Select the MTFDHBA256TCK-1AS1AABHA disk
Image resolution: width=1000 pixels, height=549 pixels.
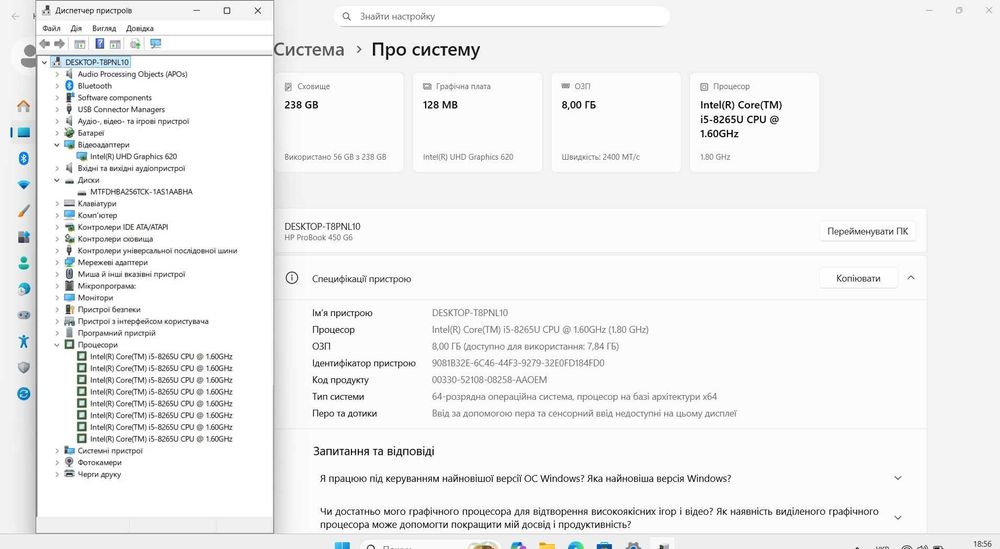pos(141,191)
